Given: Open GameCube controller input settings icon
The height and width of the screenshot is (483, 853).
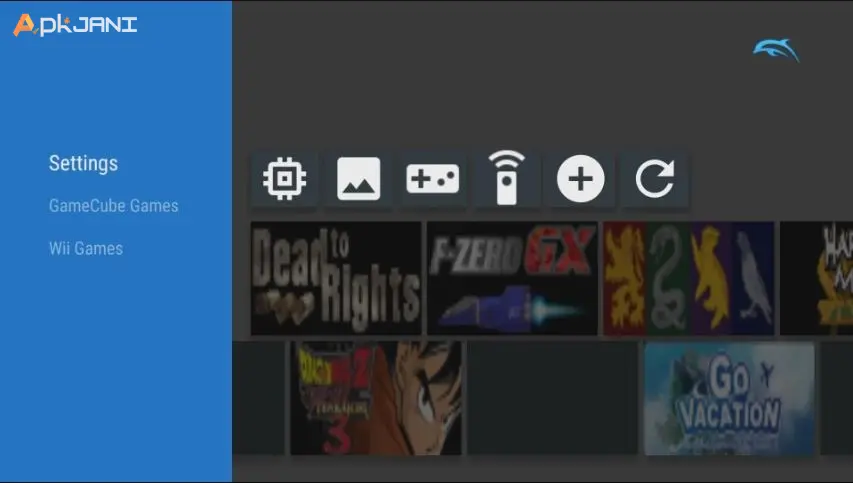Looking at the screenshot, I should click(432, 180).
